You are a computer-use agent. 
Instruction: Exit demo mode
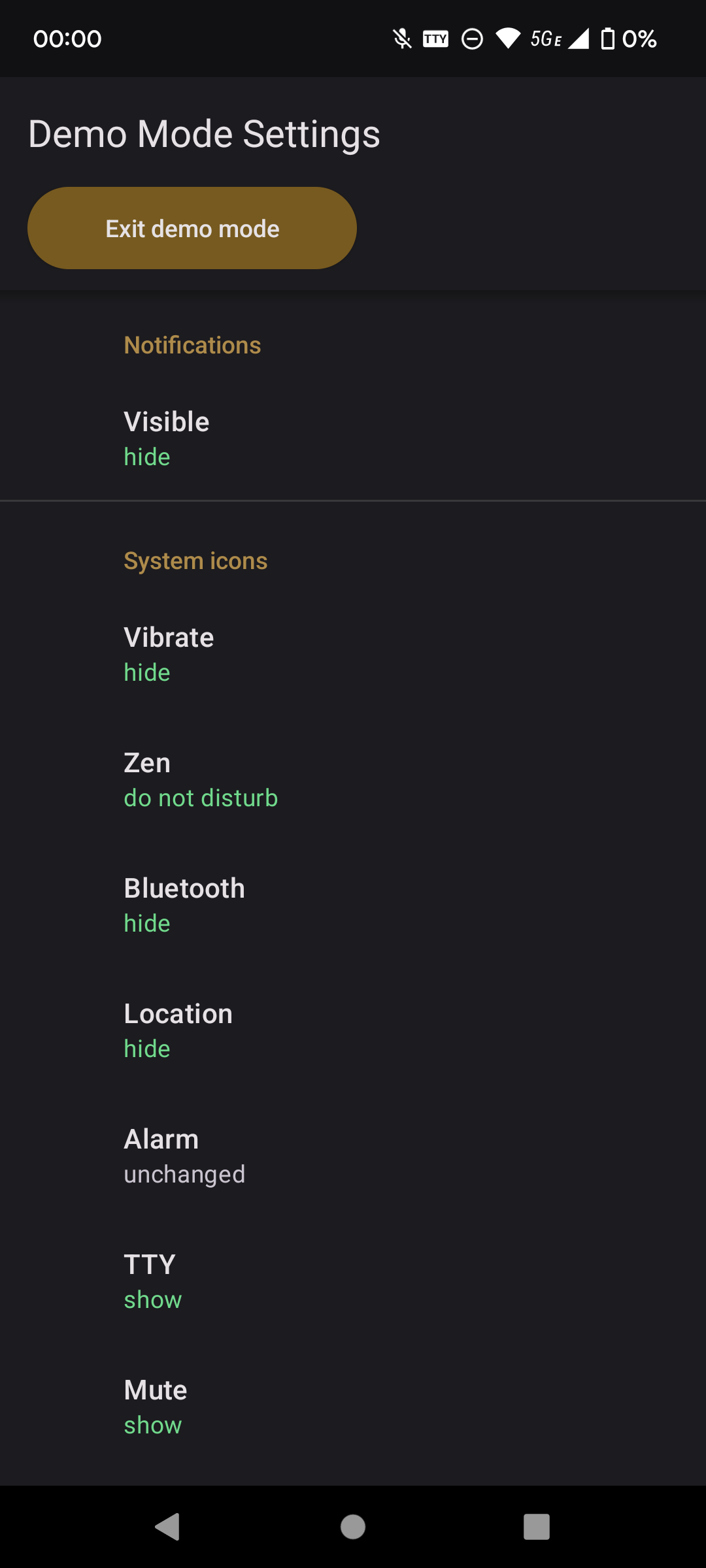point(192,228)
